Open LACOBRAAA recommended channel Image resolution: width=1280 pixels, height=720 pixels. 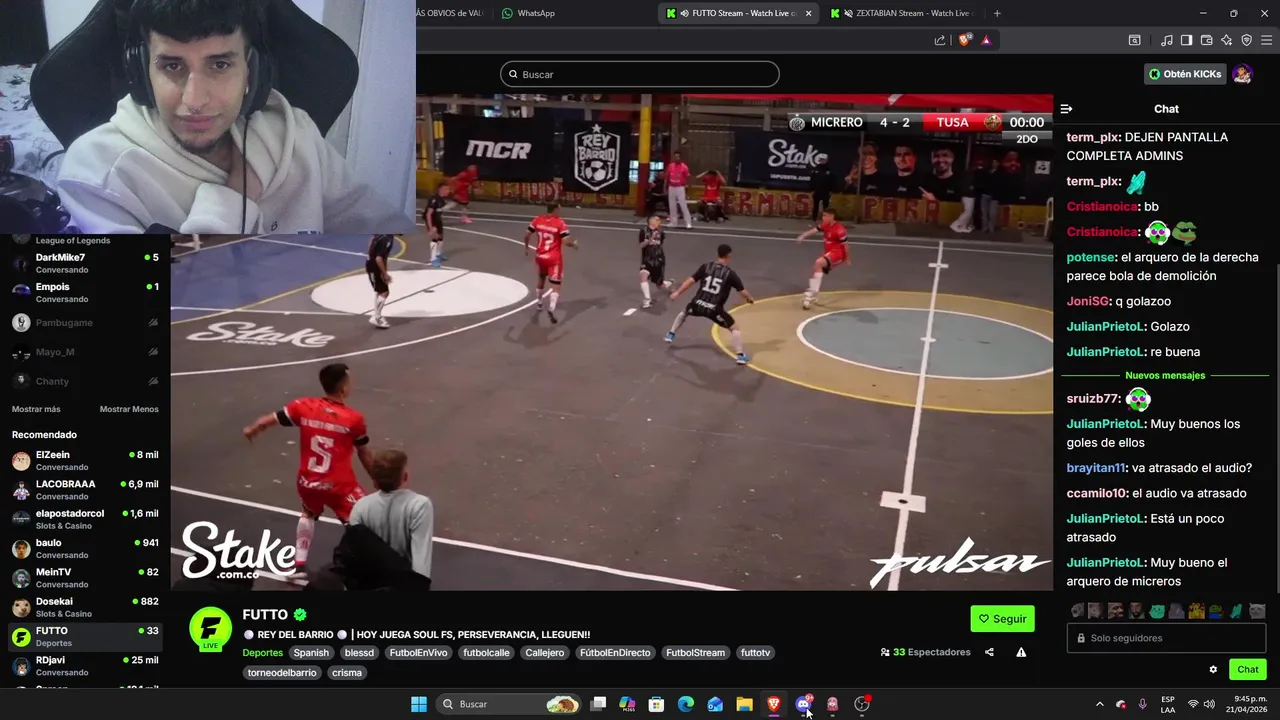(85, 490)
